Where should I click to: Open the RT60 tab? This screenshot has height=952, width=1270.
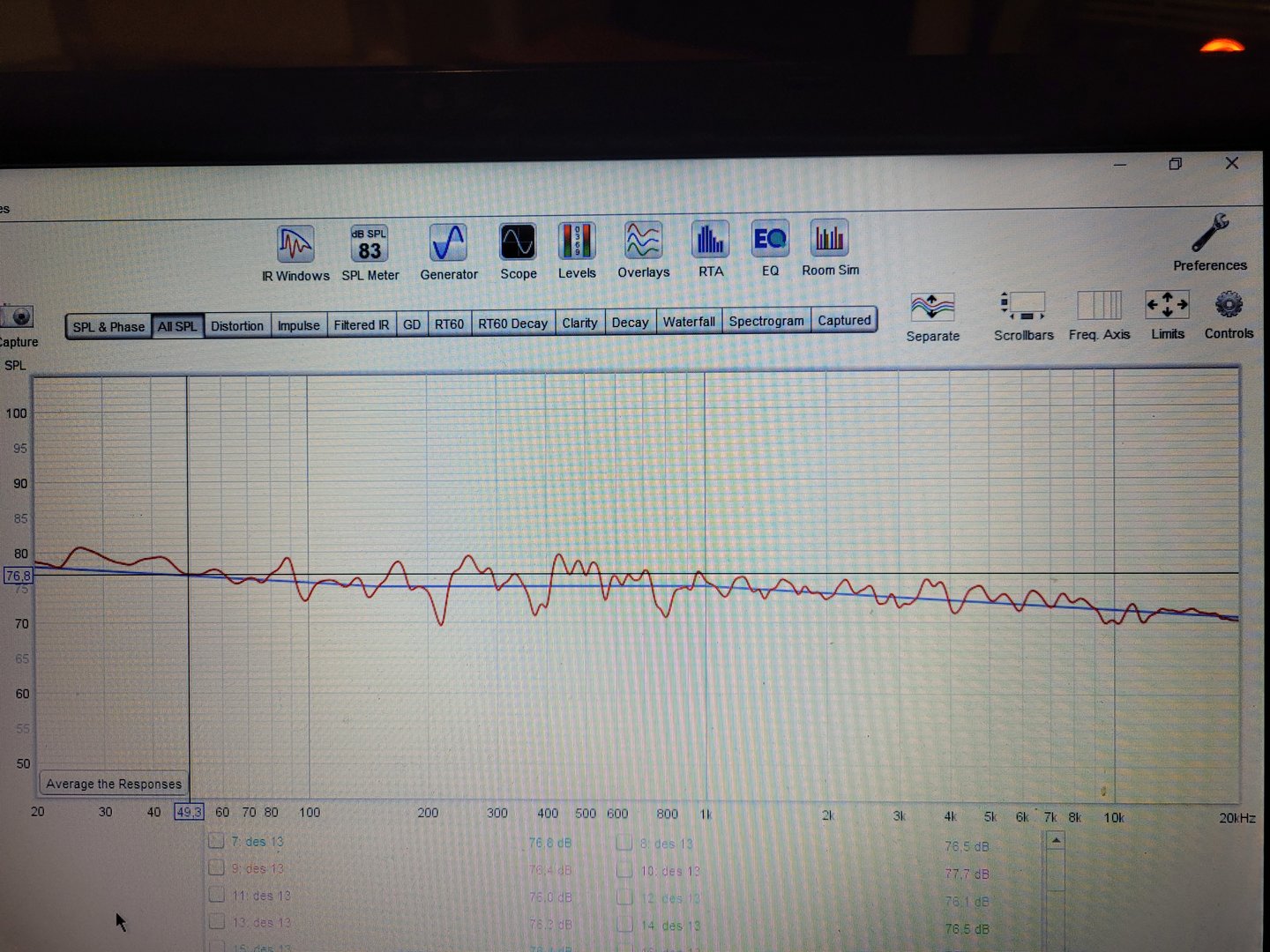[x=449, y=324]
